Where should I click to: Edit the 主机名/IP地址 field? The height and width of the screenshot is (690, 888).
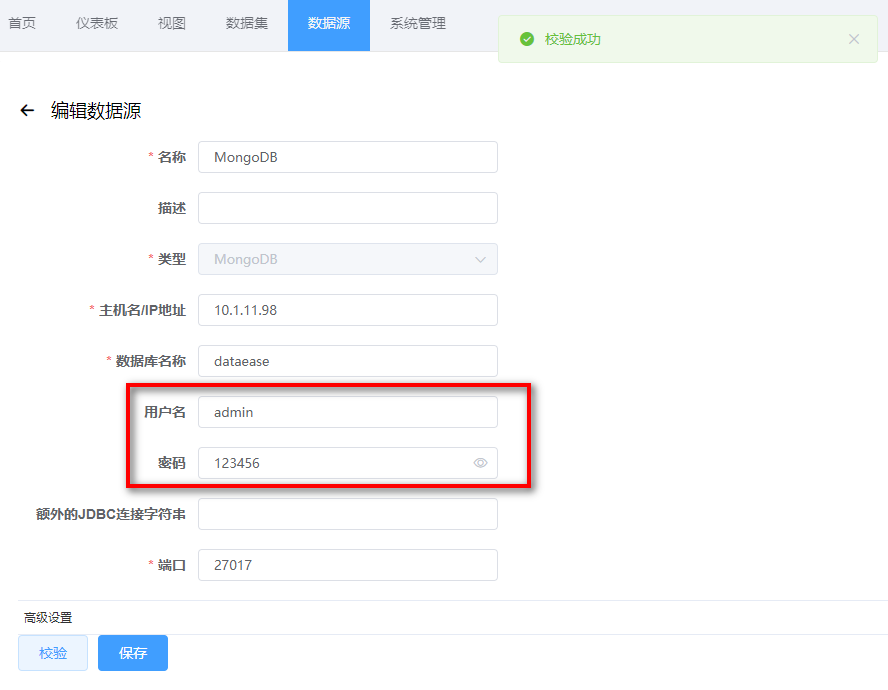click(x=348, y=310)
